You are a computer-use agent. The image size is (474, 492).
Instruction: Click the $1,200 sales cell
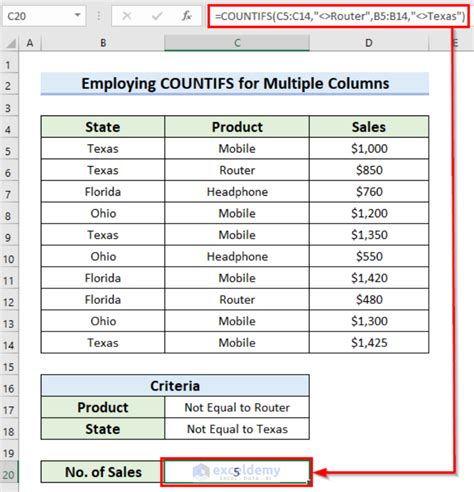click(369, 213)
